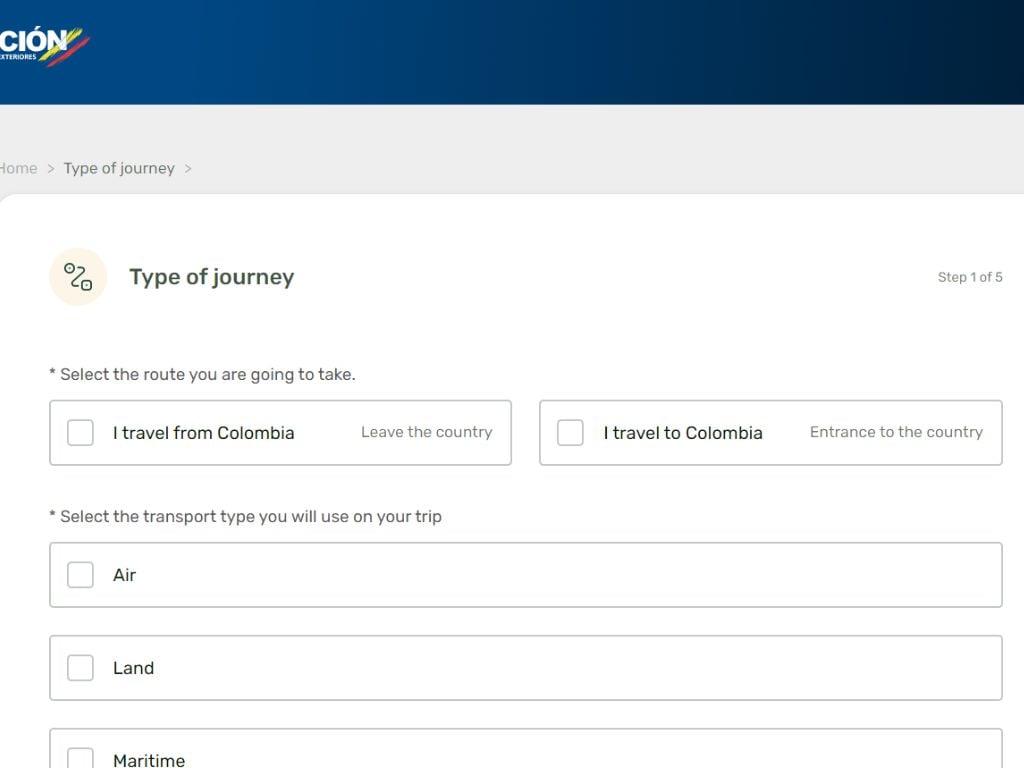1024x768 pixels.
Task: Choose the Air option label
Action: coord(124,575)
